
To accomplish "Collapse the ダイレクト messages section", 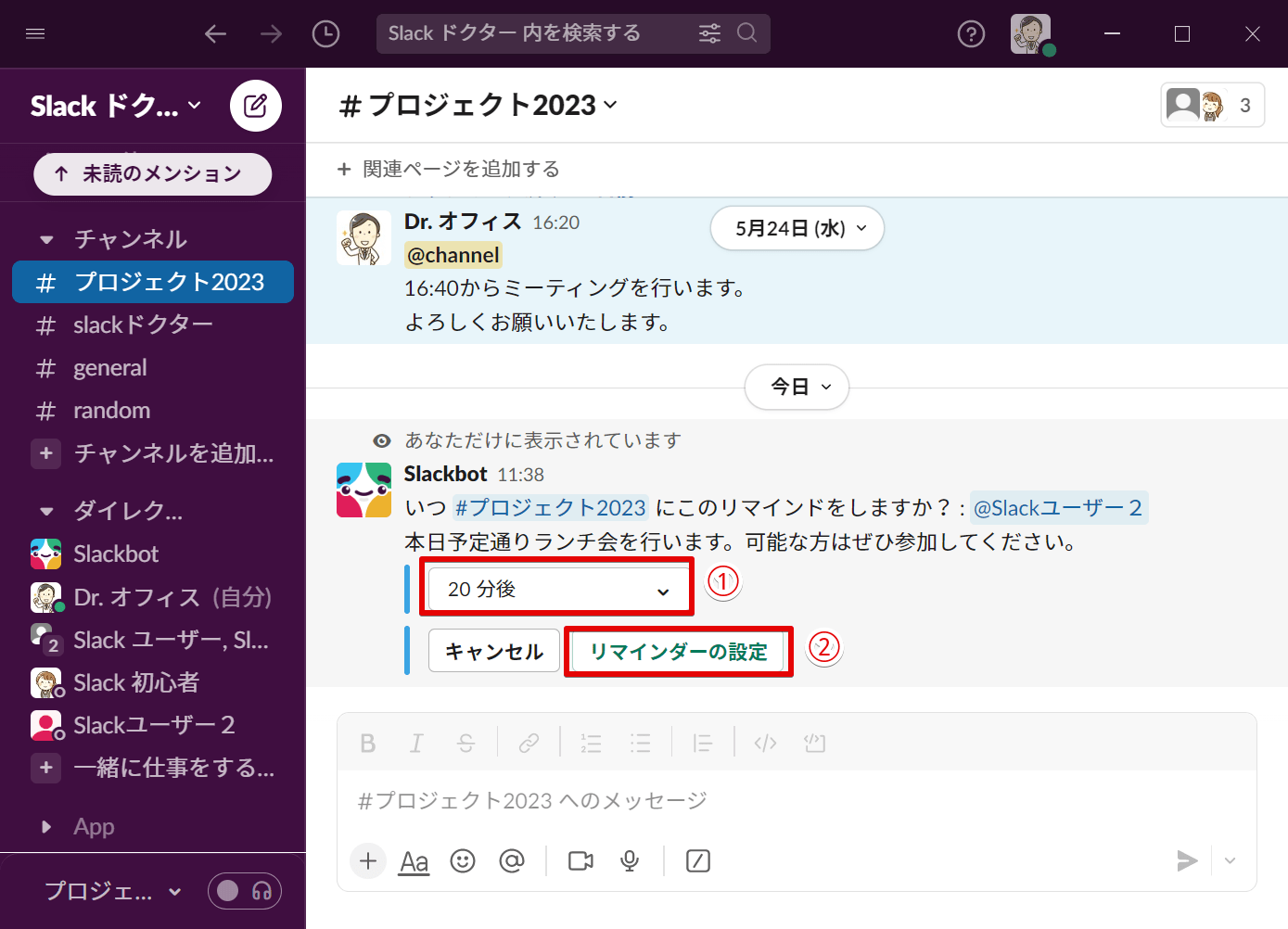I will [46, 511].
